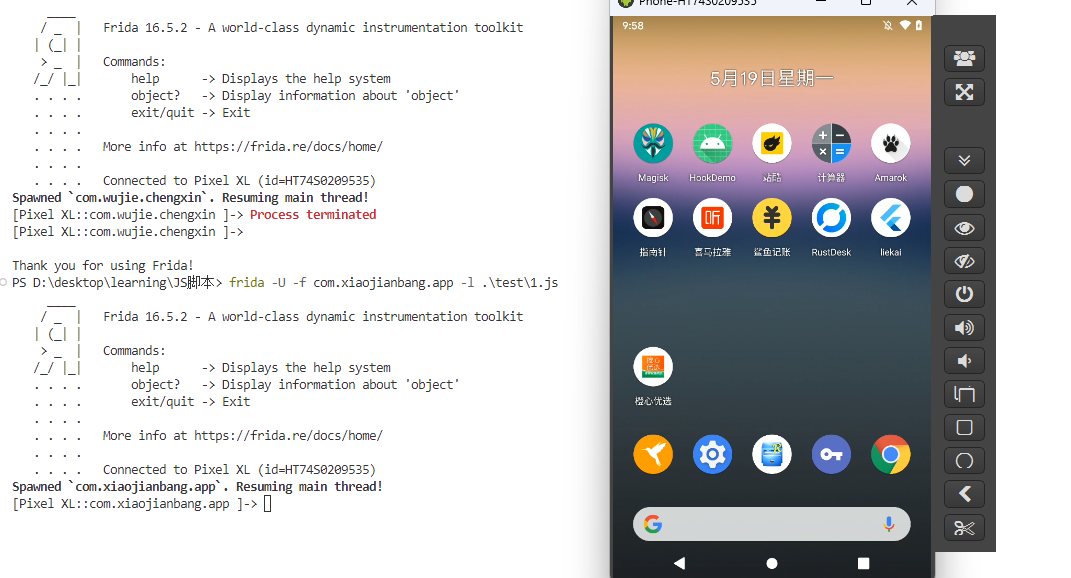Click the scissors screenshot button in sidebar

(964, 528)
